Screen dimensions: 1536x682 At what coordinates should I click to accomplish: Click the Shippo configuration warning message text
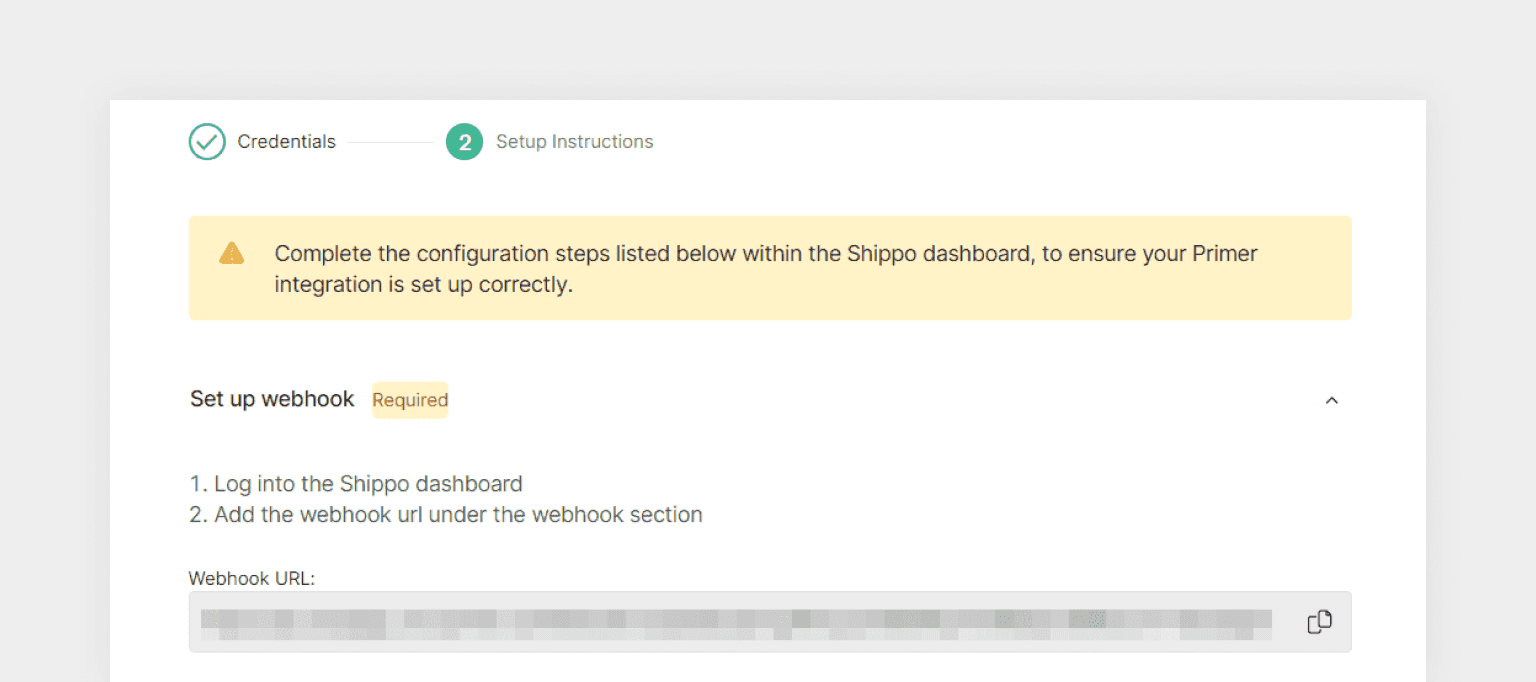(x=766, y=268)
